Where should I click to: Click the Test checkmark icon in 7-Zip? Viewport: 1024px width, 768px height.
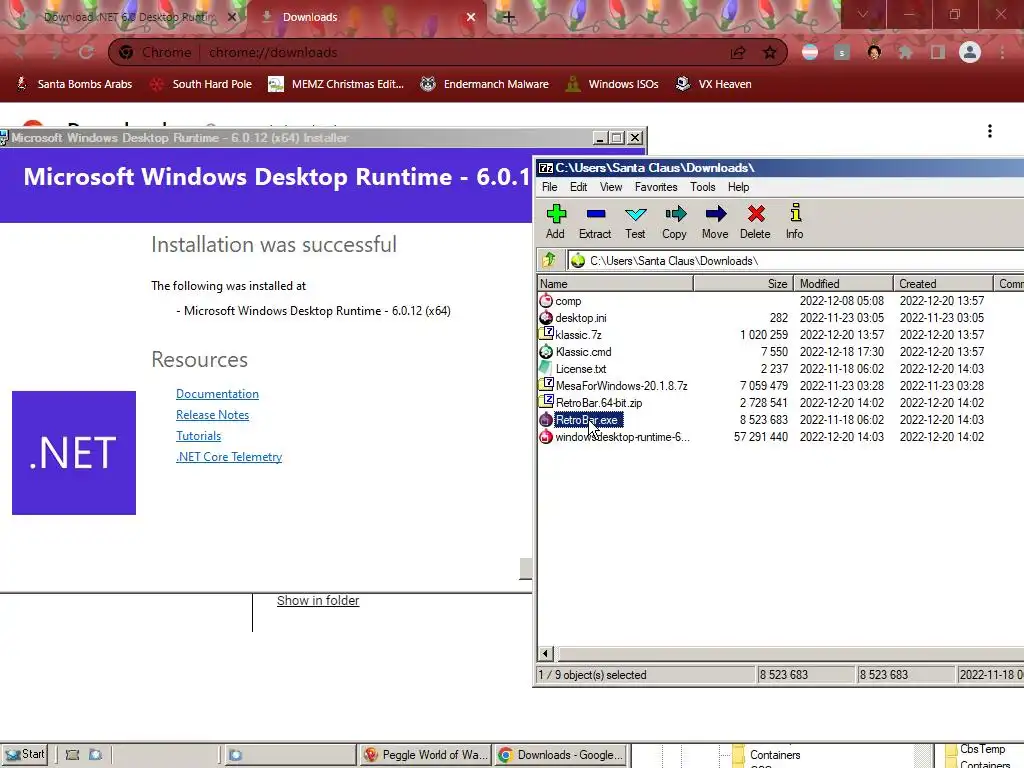coord(635,214)
